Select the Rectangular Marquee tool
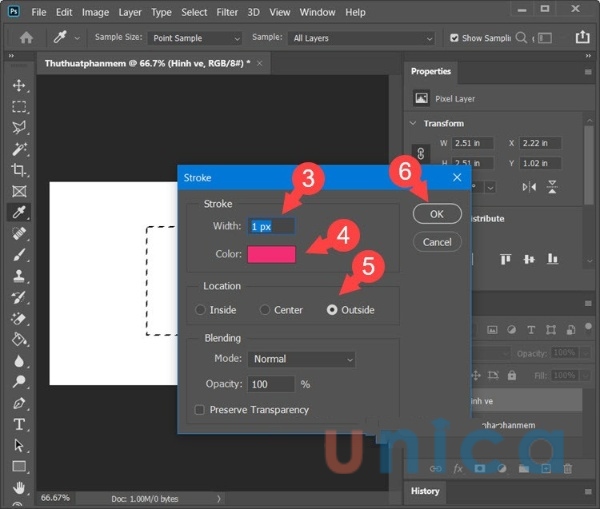Screen dimensions: 600x509 point(19,107)
